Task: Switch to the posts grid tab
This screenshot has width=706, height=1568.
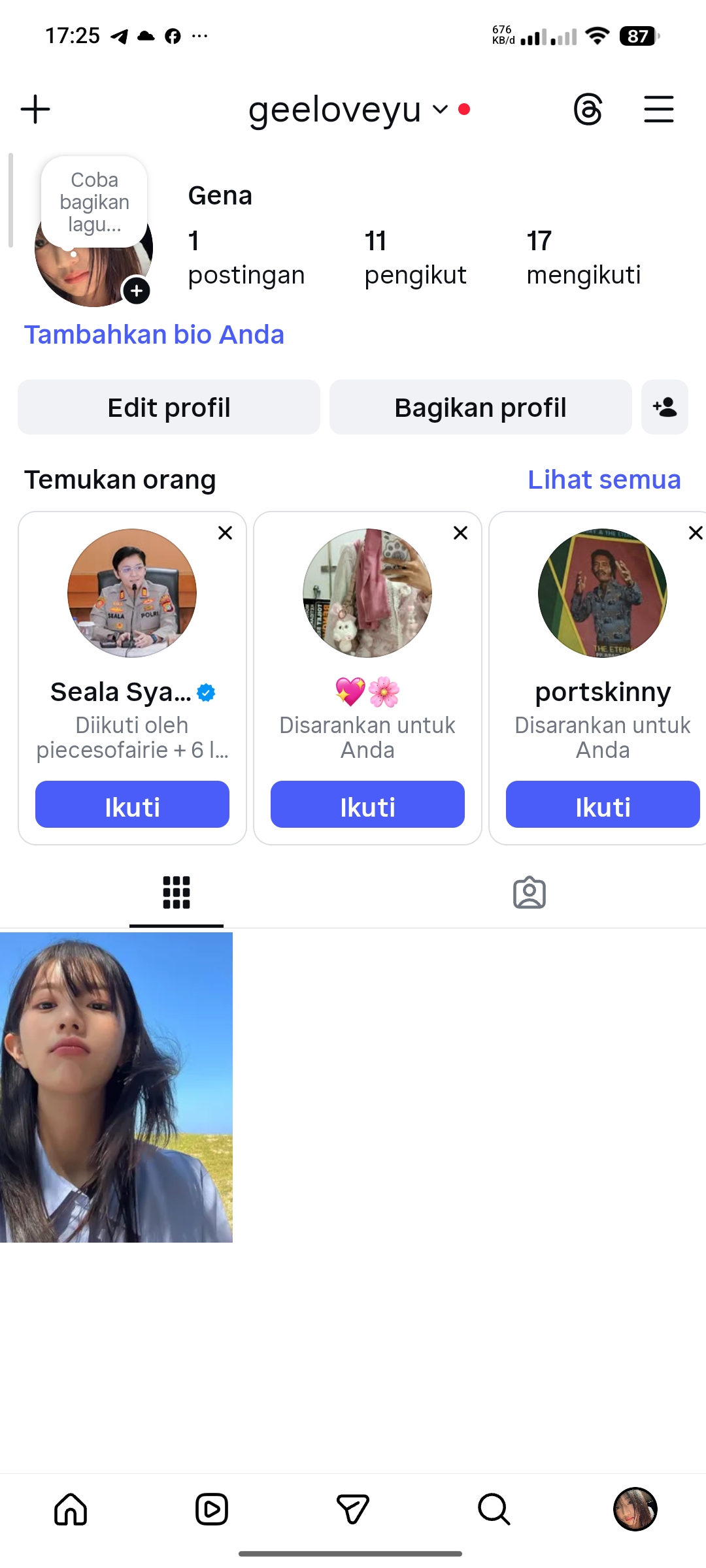Action: 176,892
